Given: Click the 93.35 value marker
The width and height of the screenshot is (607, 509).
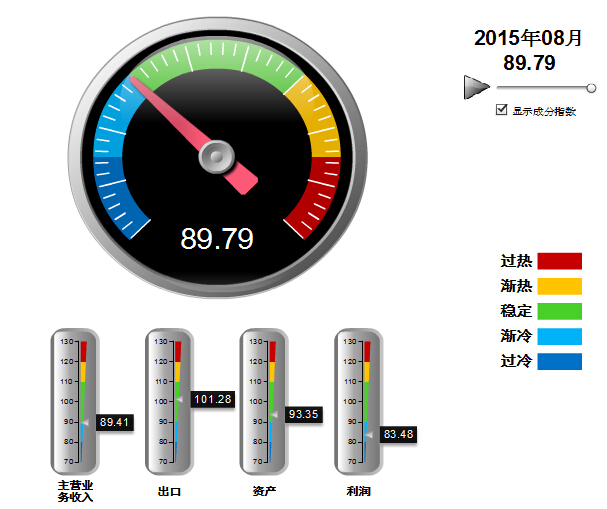Looking at the screenshot, I should [x=303, y=414].
